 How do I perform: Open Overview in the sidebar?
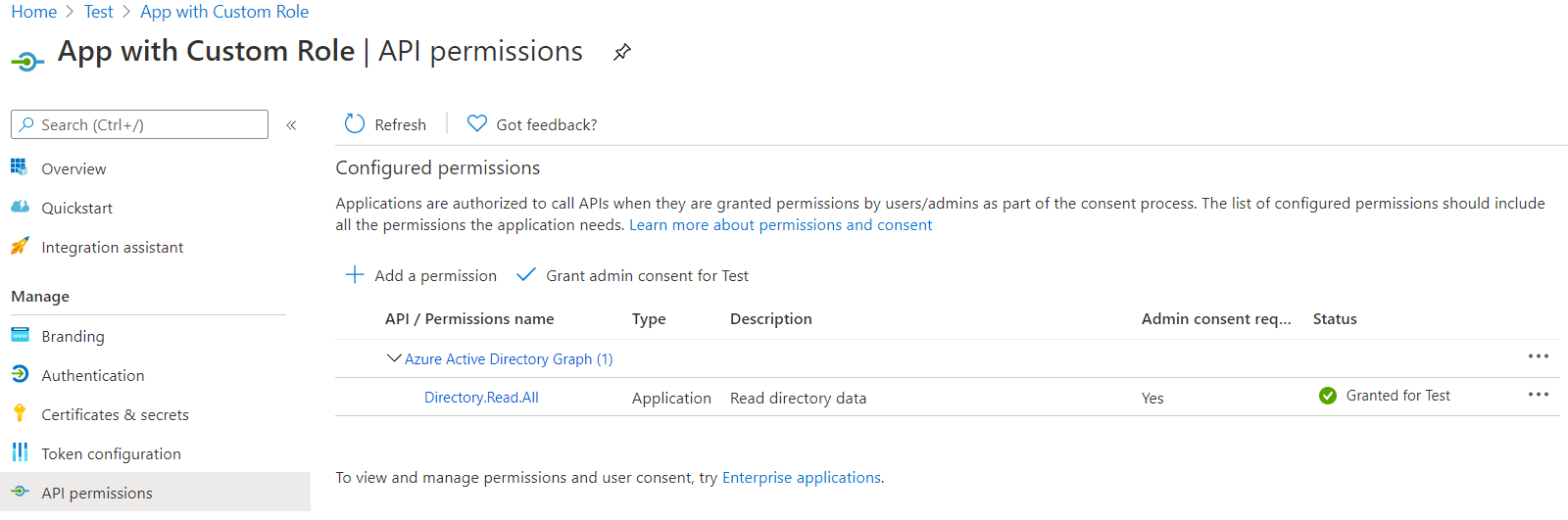73,169
